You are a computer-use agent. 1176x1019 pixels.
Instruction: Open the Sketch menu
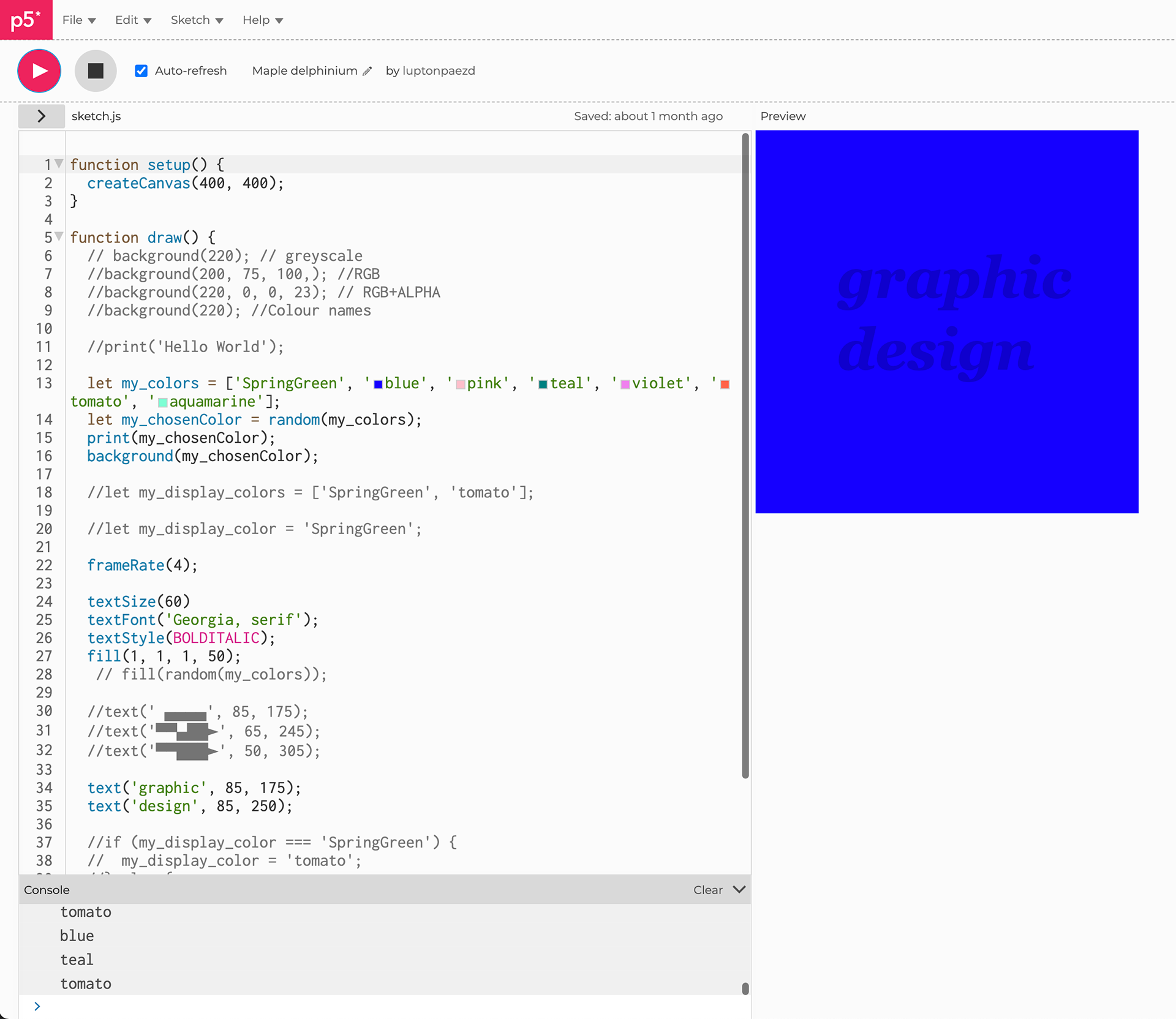tap(197, 20)
